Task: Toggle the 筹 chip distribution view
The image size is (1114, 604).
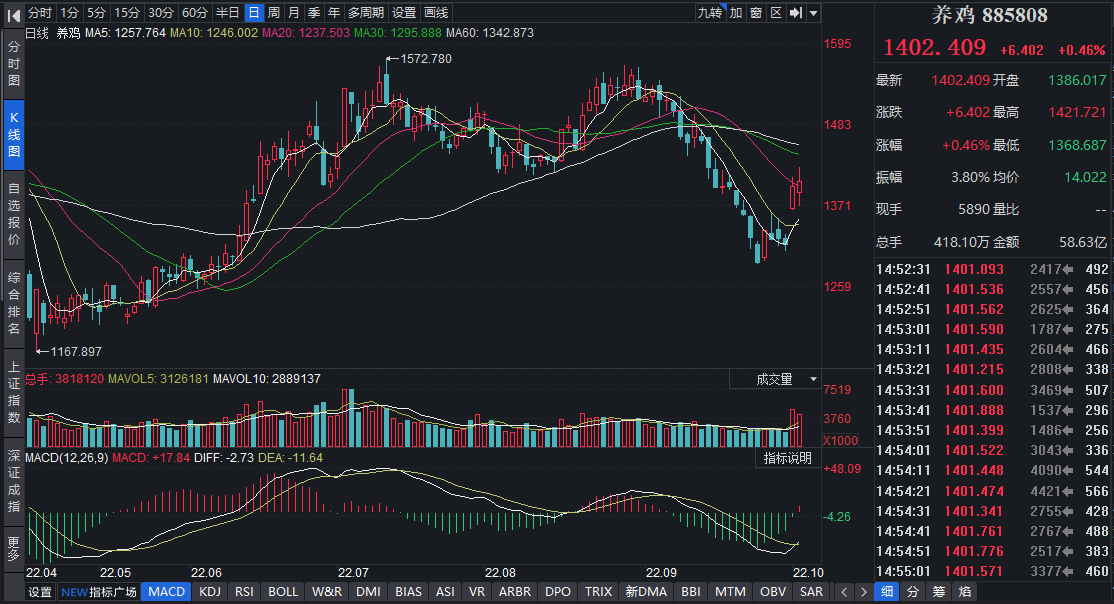Action: click(938, 592)
